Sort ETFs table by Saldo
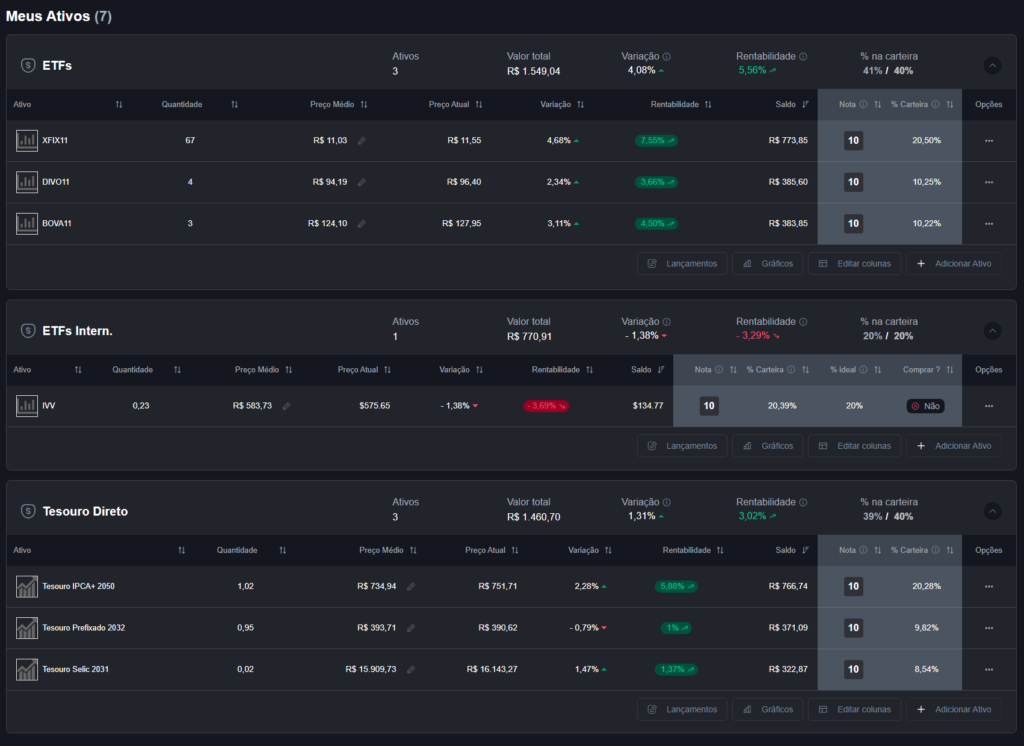 pos(805,105)
